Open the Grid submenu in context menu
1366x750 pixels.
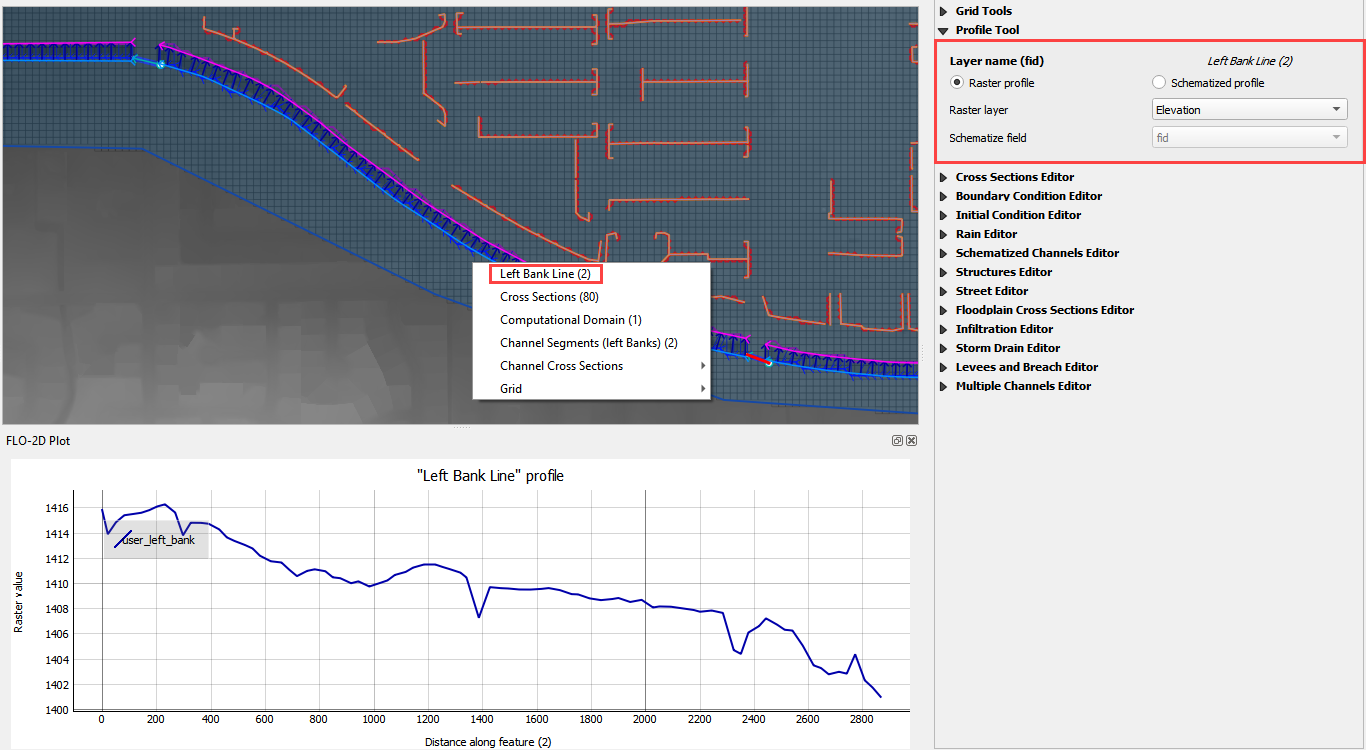click(x=511, y=389)
